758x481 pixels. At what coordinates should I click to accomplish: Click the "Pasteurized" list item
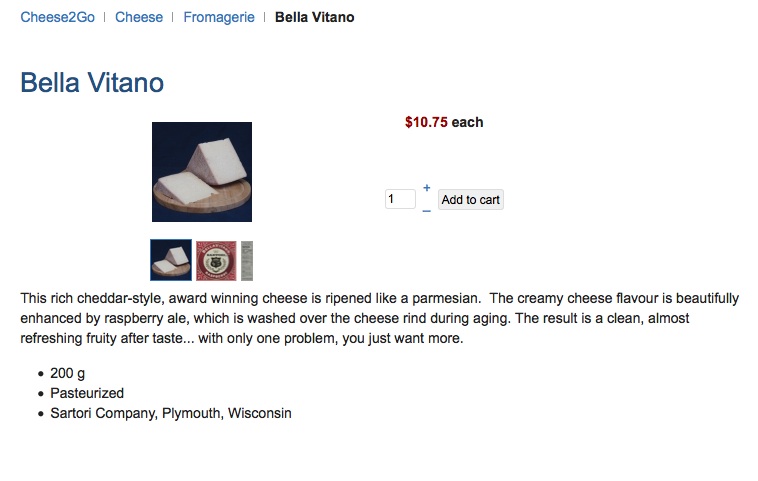(87, 393)
